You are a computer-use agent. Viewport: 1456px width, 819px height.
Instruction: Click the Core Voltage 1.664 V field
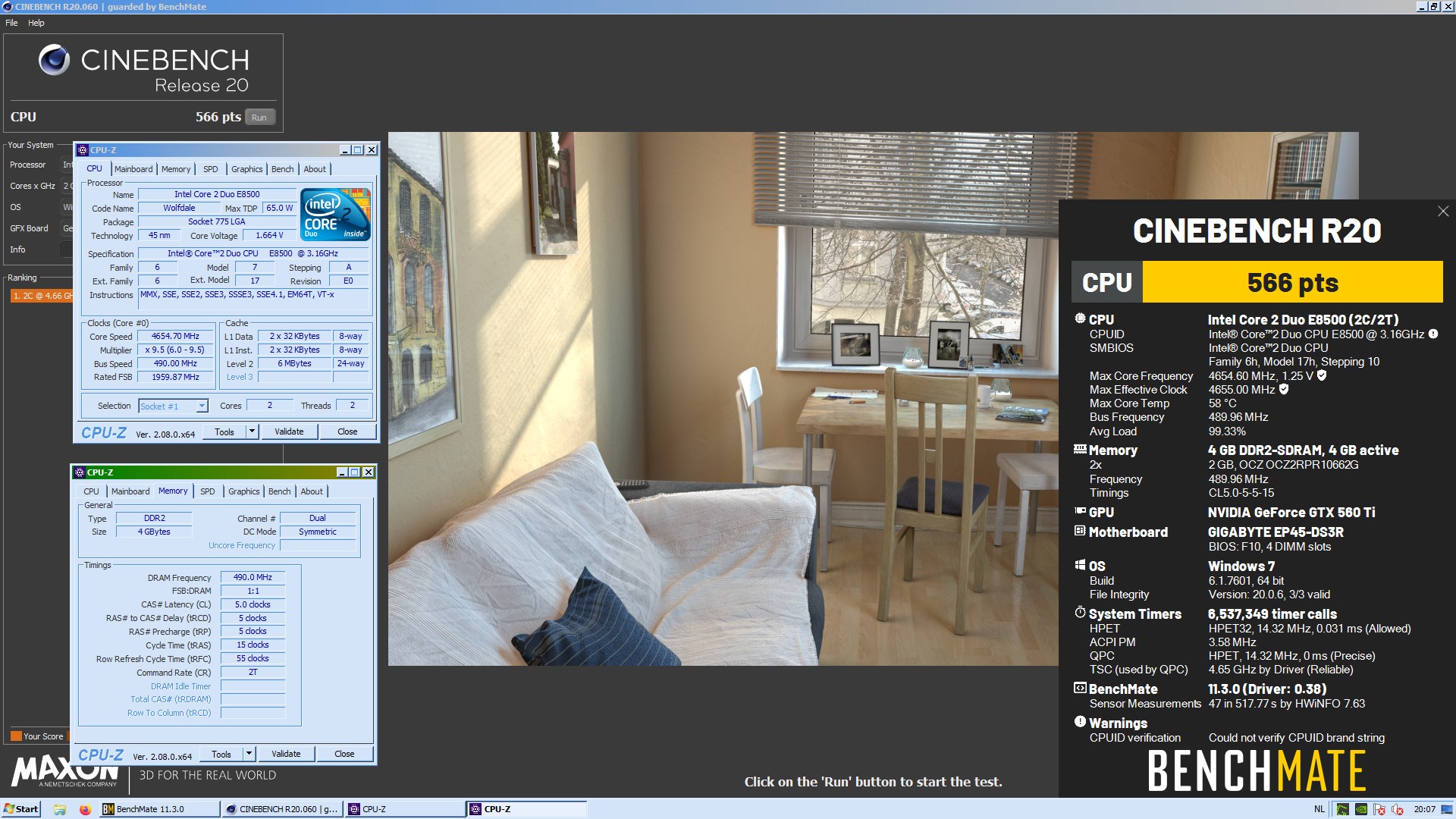click(x=269, y=235)
